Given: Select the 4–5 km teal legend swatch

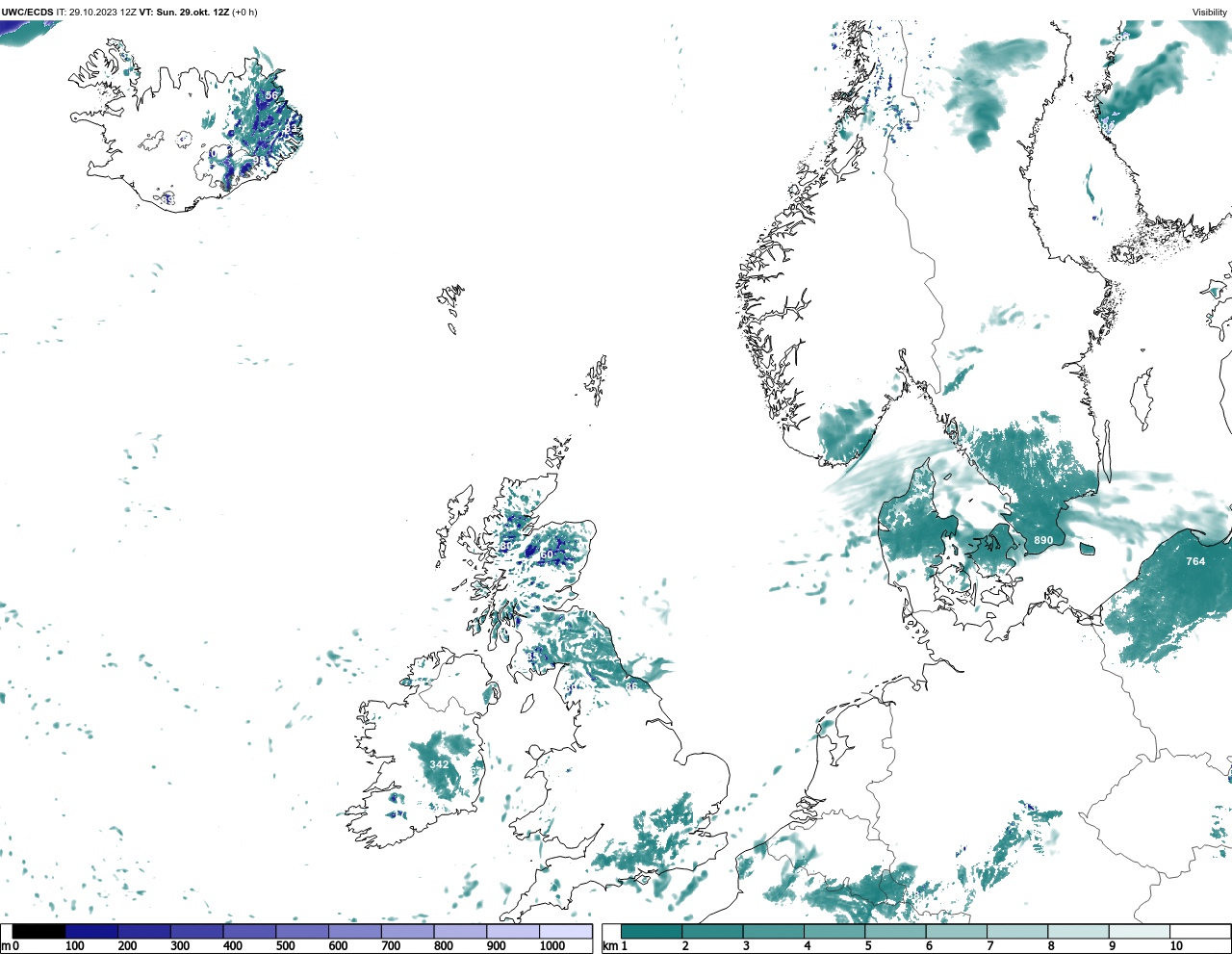Looking at the screenshot, I should pos(834,931).
